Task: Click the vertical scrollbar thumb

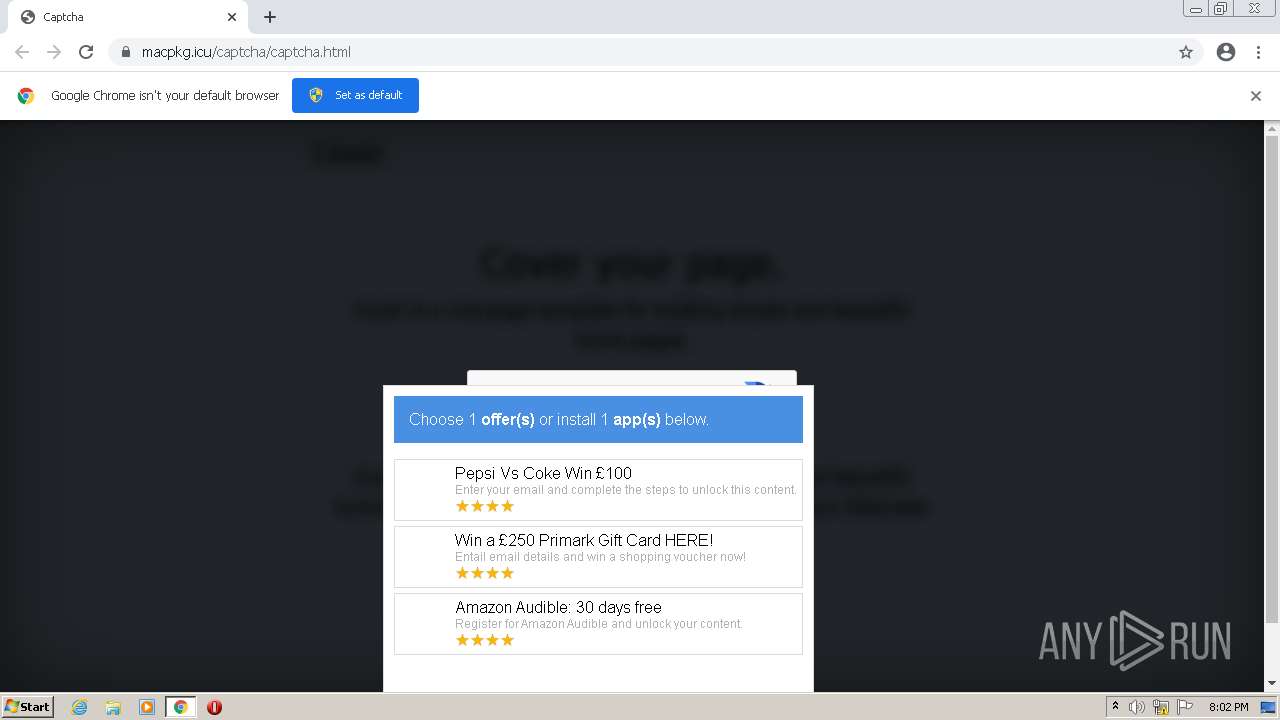Action: pyautogui.click(x=1272, y=380)
